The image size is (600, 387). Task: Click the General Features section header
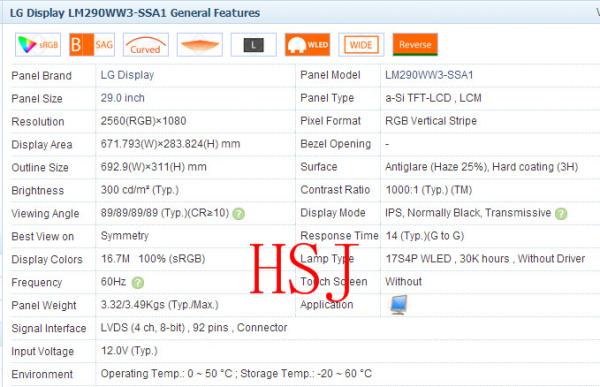tap(135, 13)
